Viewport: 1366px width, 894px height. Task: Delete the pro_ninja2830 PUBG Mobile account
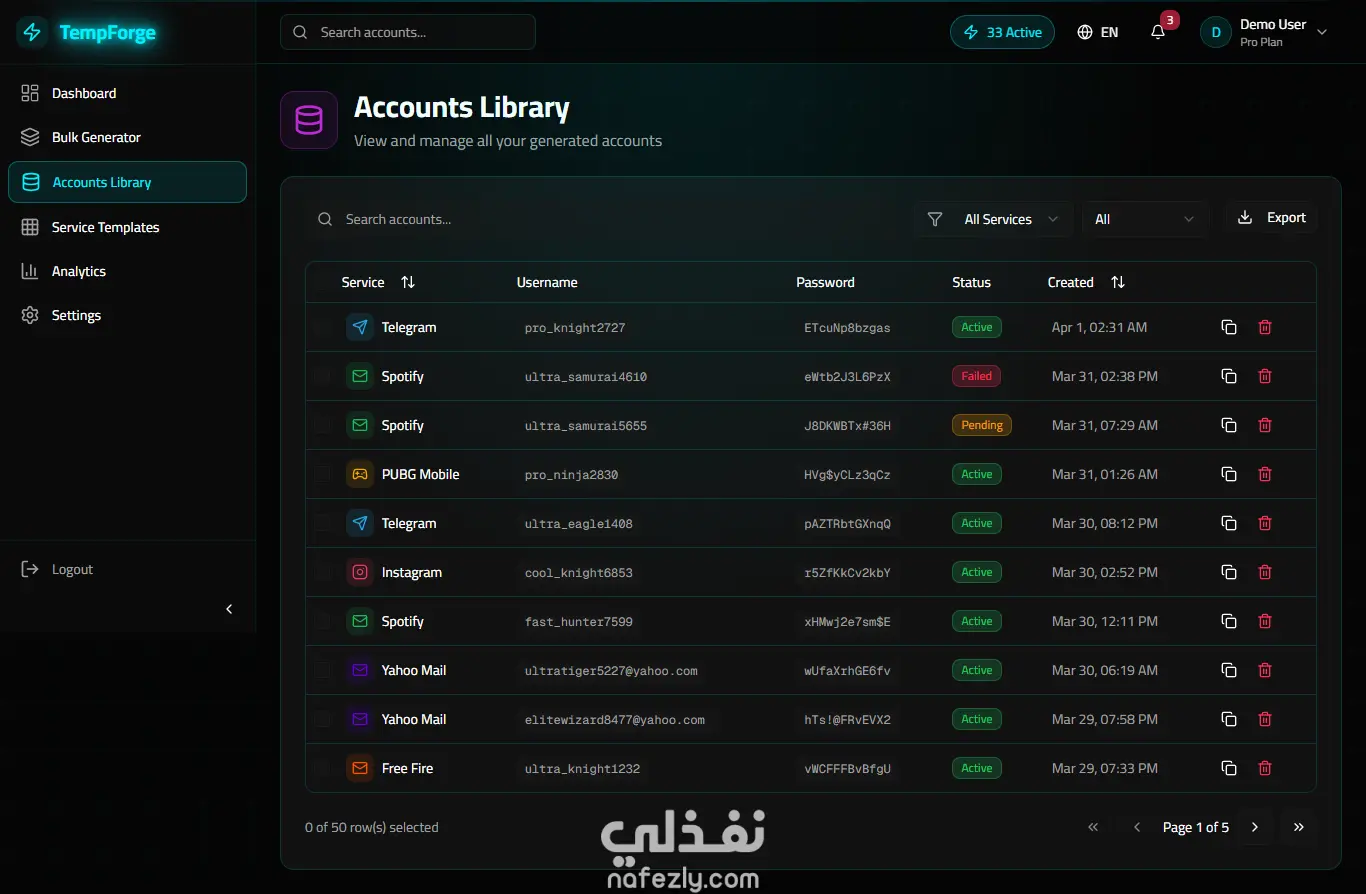pos(1265,474)
